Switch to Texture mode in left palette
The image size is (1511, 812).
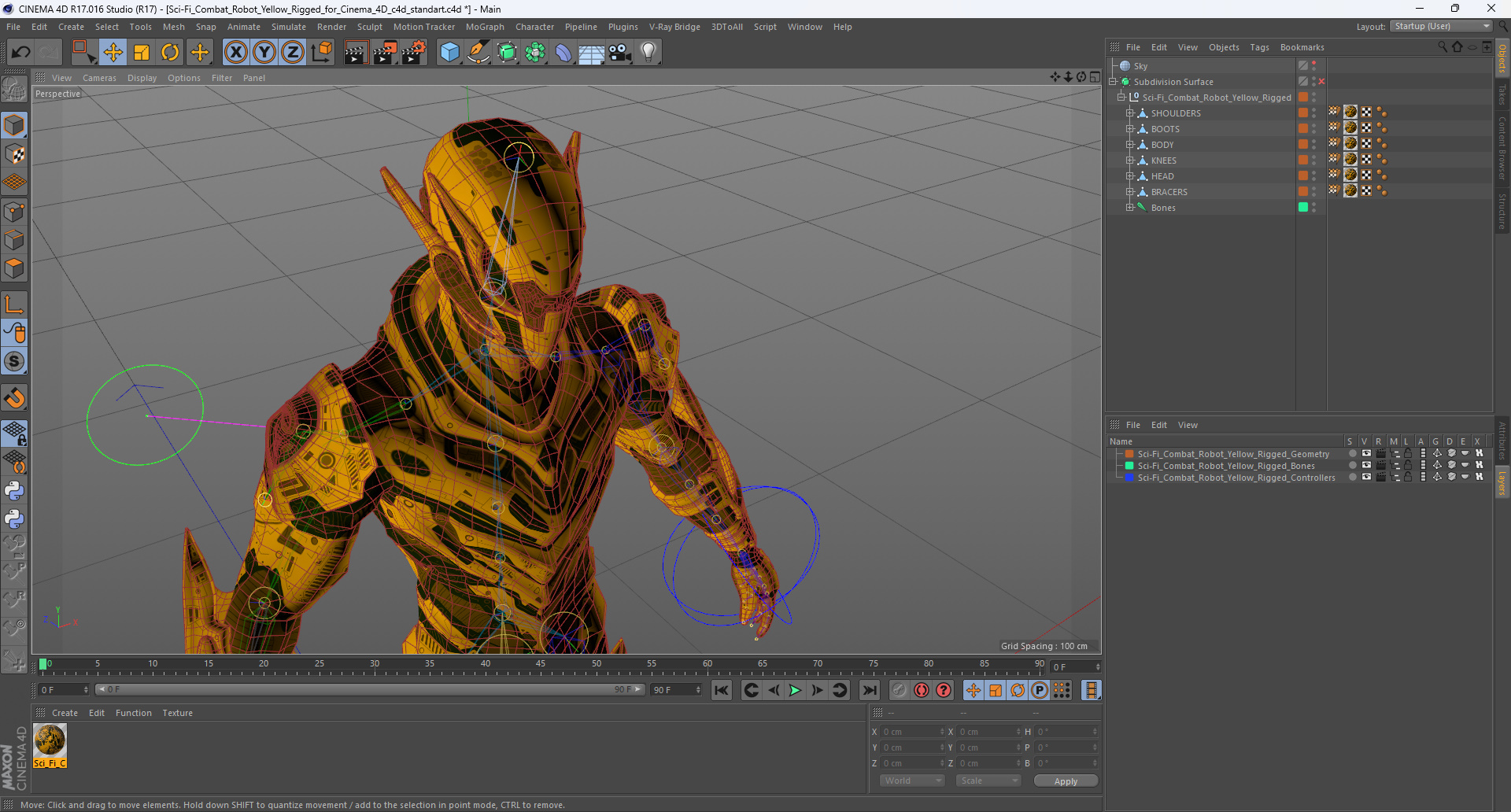point(14,154)
